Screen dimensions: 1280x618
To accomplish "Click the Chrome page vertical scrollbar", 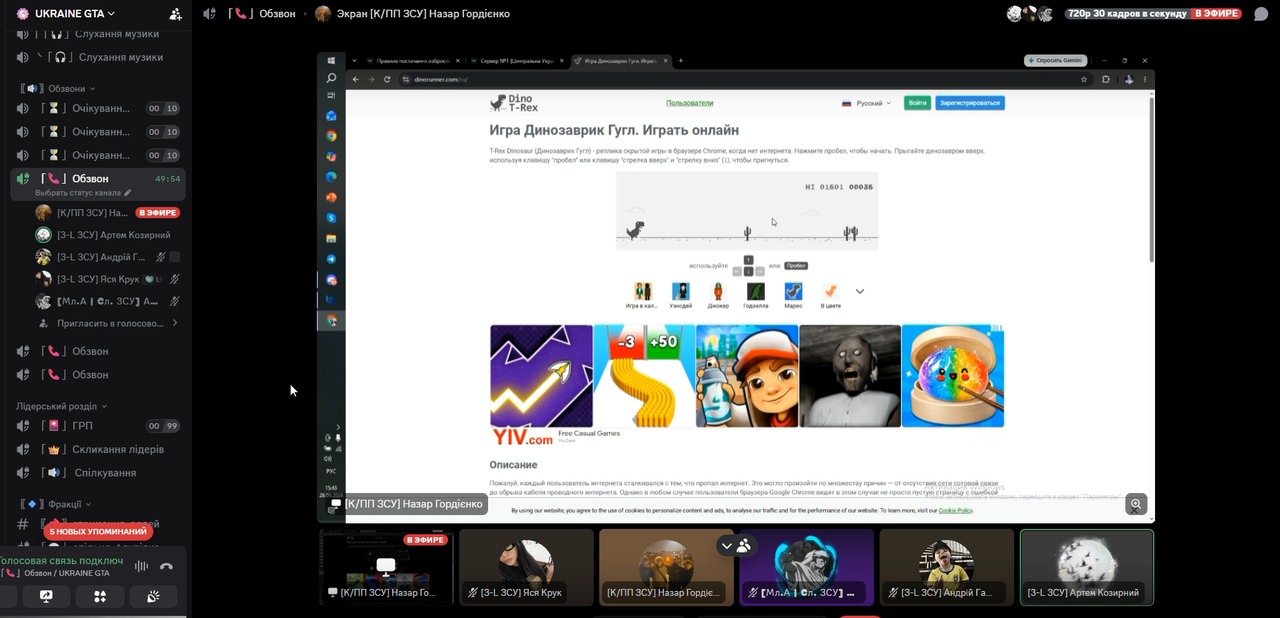I will point(1152,180).
